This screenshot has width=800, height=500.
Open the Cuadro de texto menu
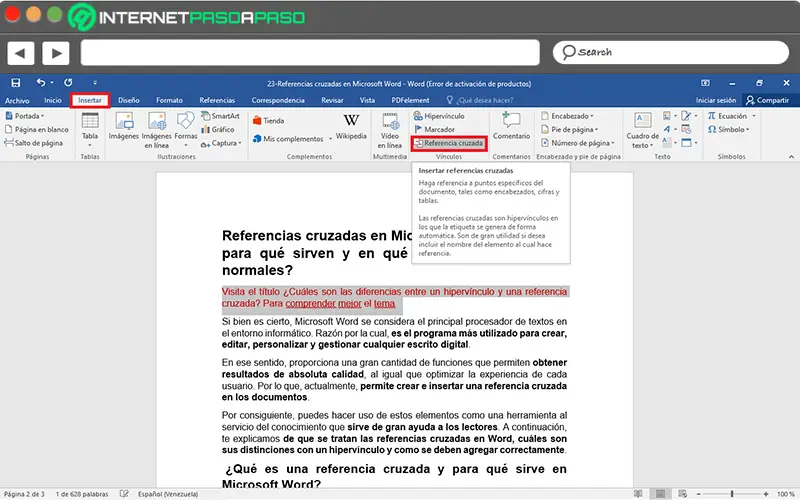coord(642,131)
